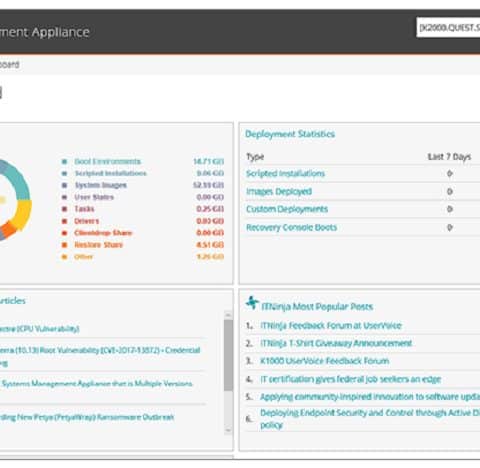Viewport: 480px width, 468px height.
Task: Click the Drivers size value
Action: tap(210, 221)
